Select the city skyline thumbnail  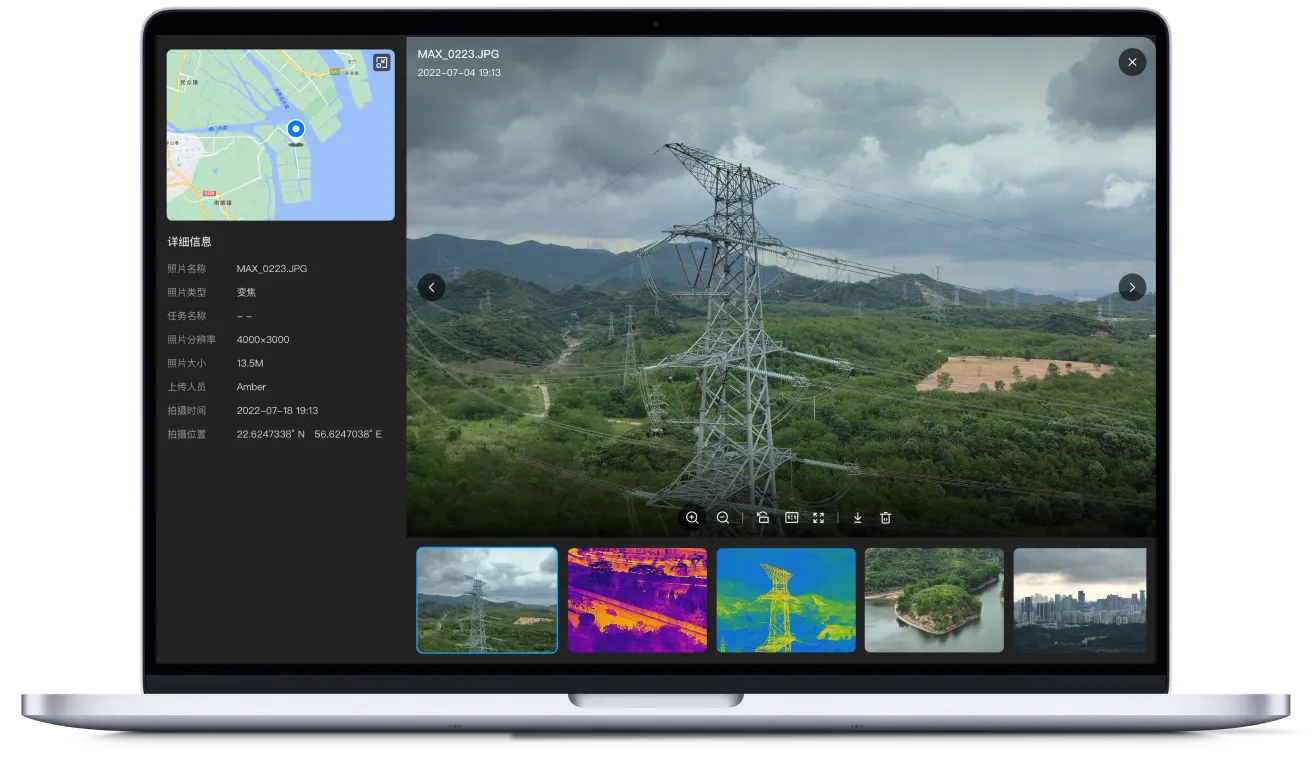[x=1080, y=600]
